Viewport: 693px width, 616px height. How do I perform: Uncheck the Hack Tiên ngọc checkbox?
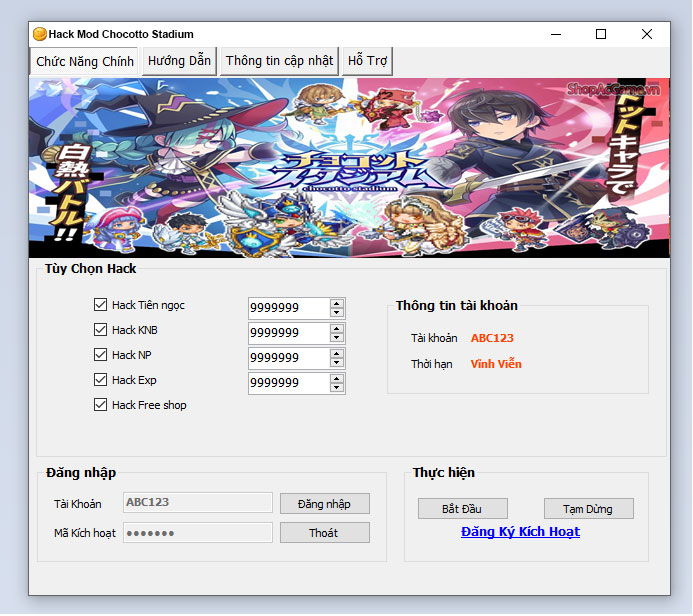[100, 304]
